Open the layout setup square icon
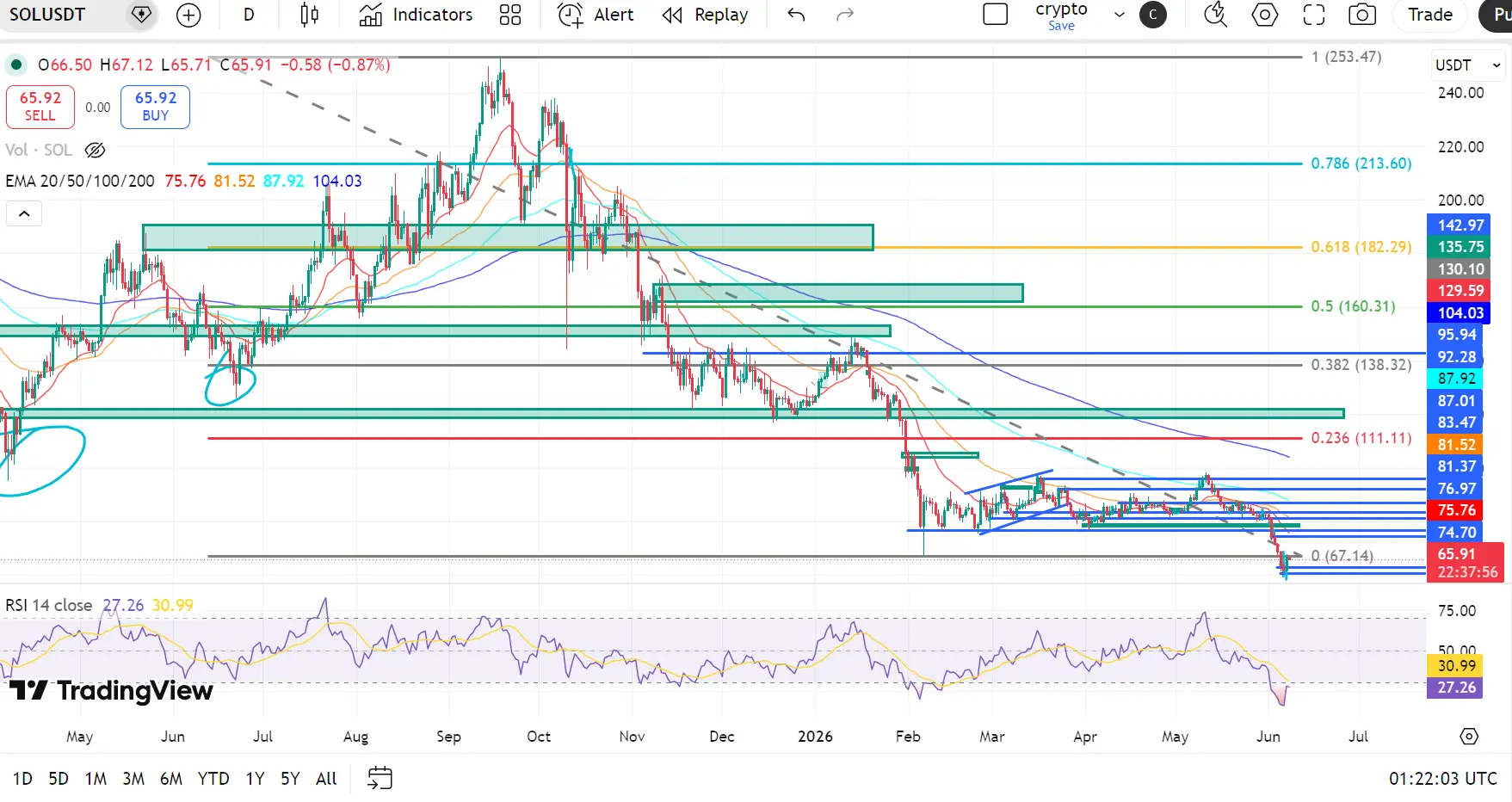 995,15
